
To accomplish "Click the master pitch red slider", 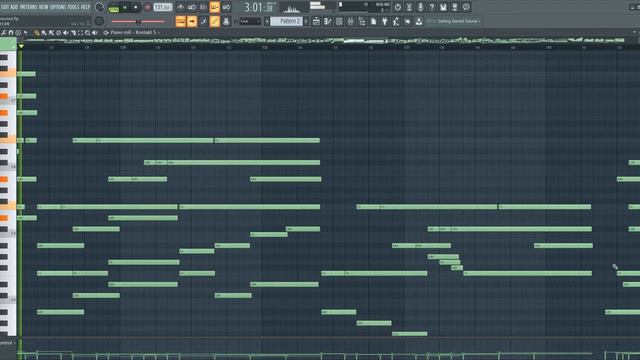I will (x=138, y=21).
